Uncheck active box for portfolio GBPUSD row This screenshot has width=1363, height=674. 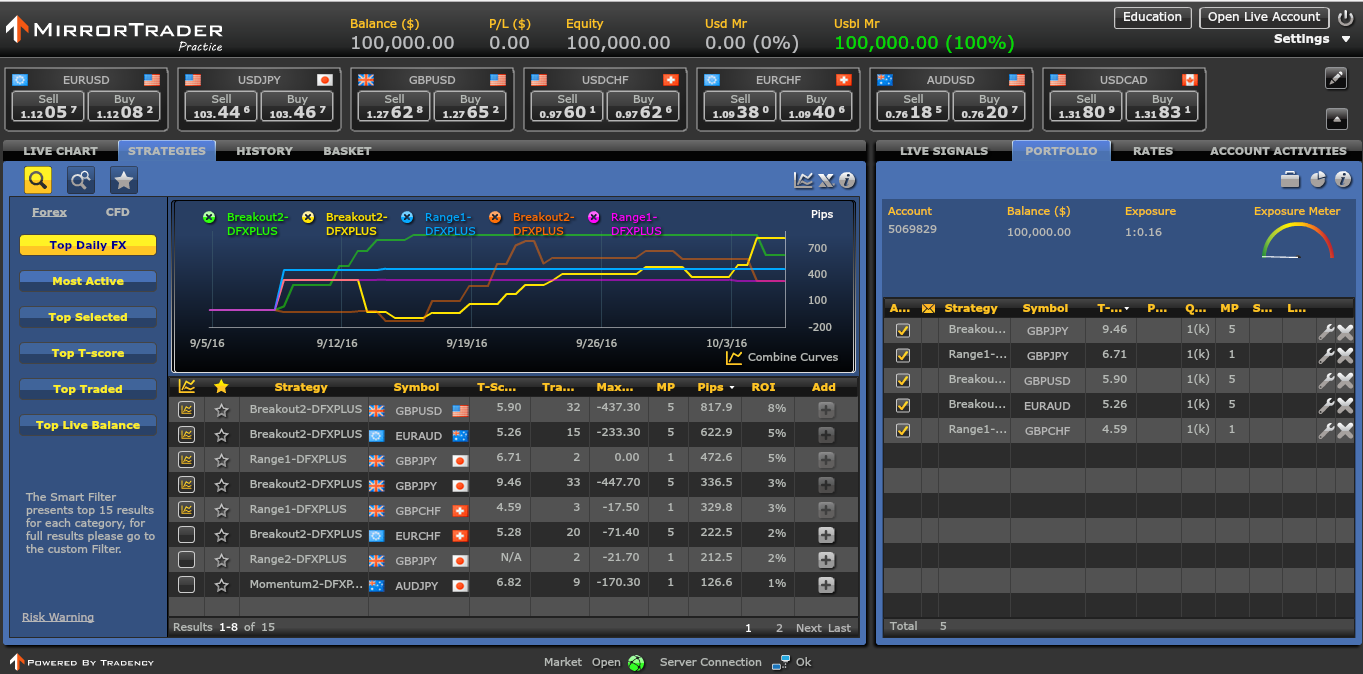click(903, 380)
